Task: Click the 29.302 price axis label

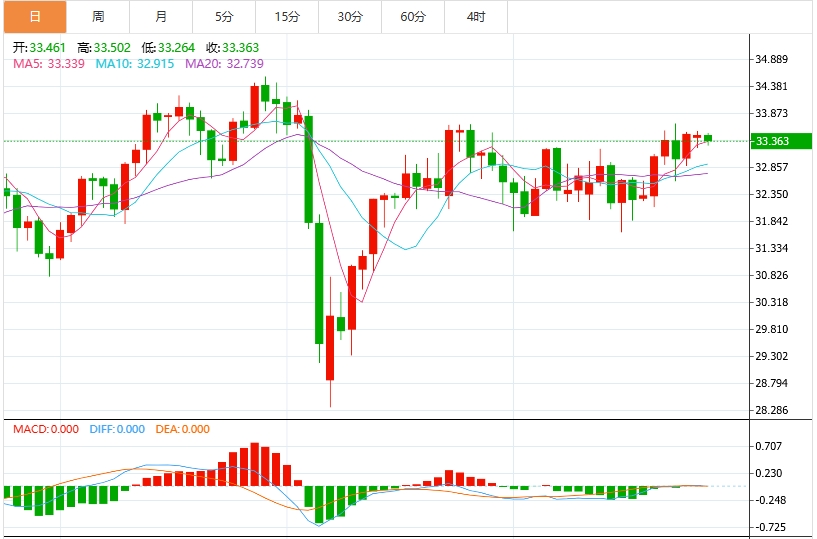Action: click(x=772, y=357)
